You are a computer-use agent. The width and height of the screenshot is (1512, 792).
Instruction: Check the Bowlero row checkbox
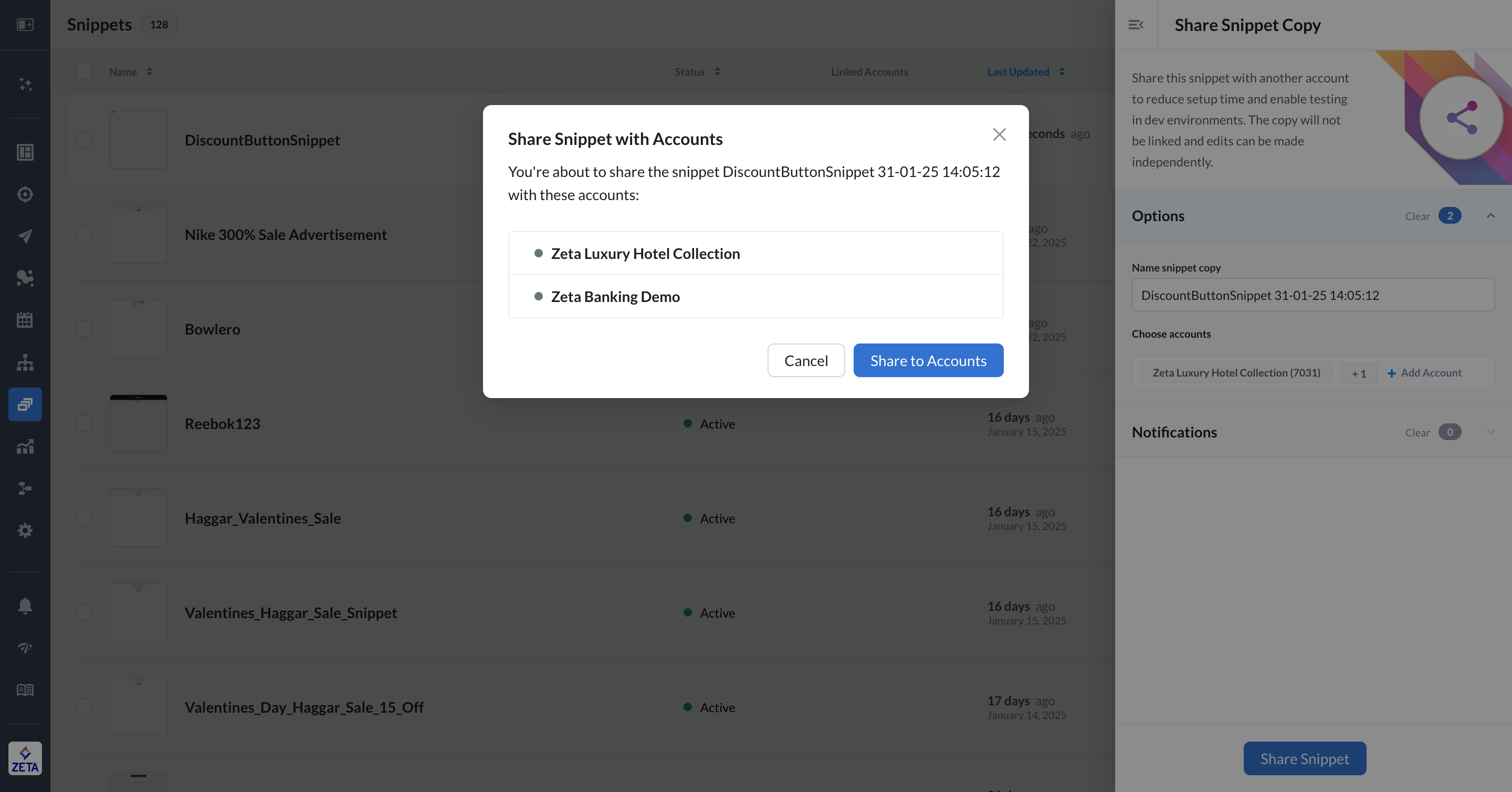pos(84,329)
